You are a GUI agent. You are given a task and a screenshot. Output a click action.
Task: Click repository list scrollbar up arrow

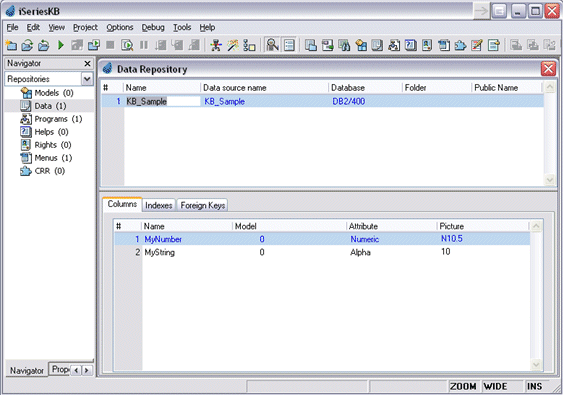point(549,87)
